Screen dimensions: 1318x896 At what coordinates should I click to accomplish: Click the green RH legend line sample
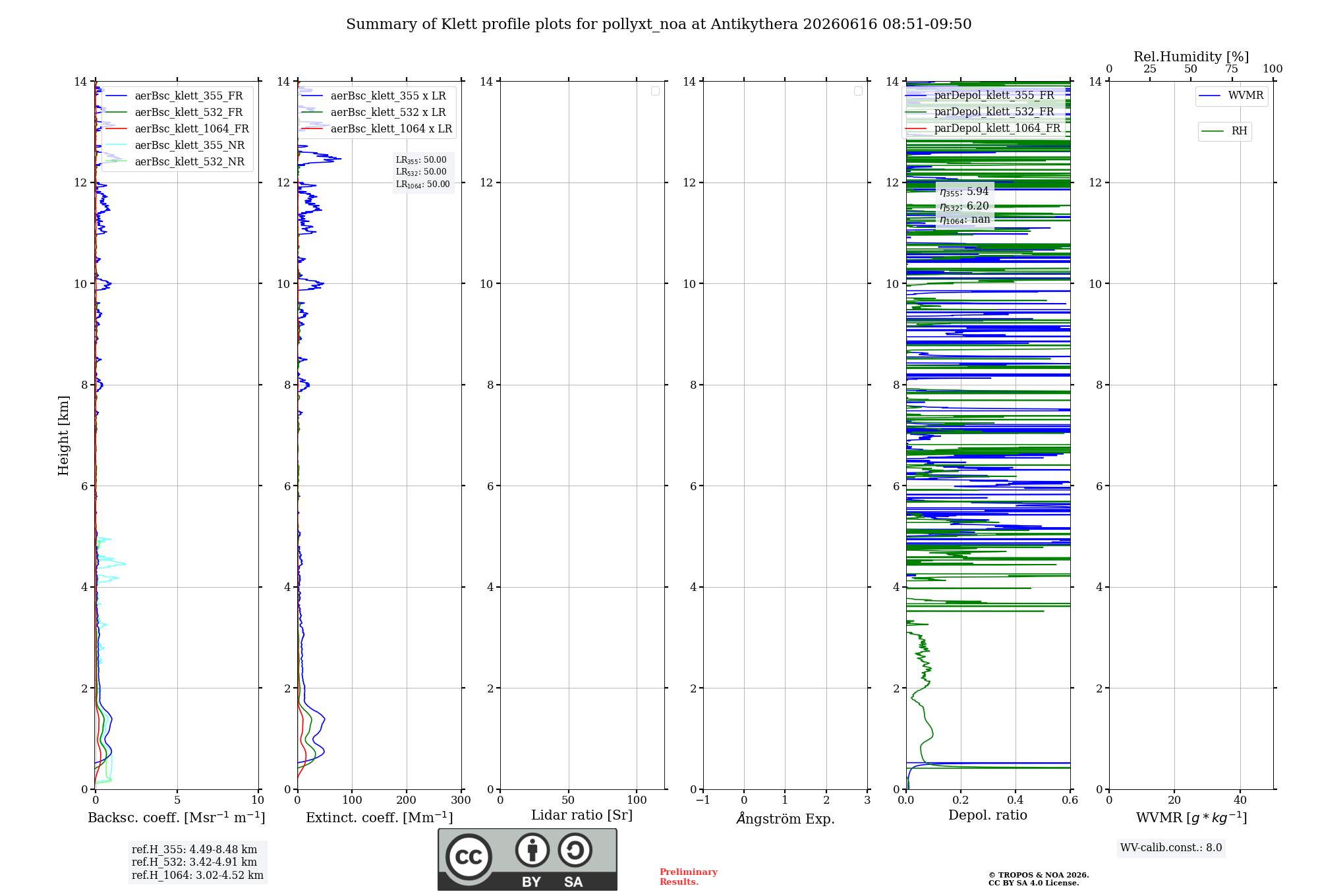click(x=1213, y=131)
